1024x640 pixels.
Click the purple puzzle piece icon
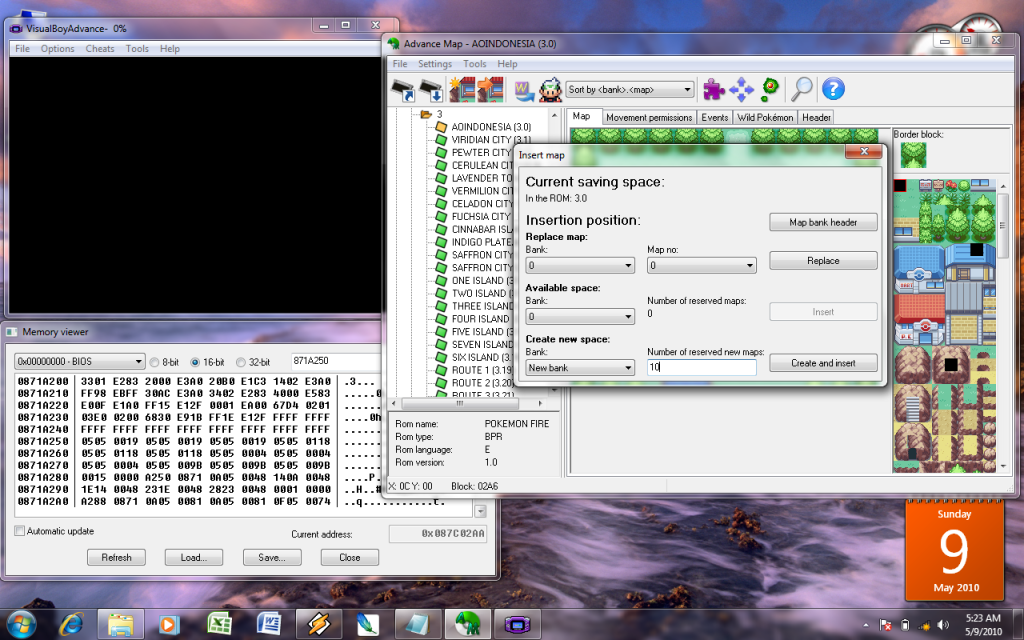tap(713, 89)
